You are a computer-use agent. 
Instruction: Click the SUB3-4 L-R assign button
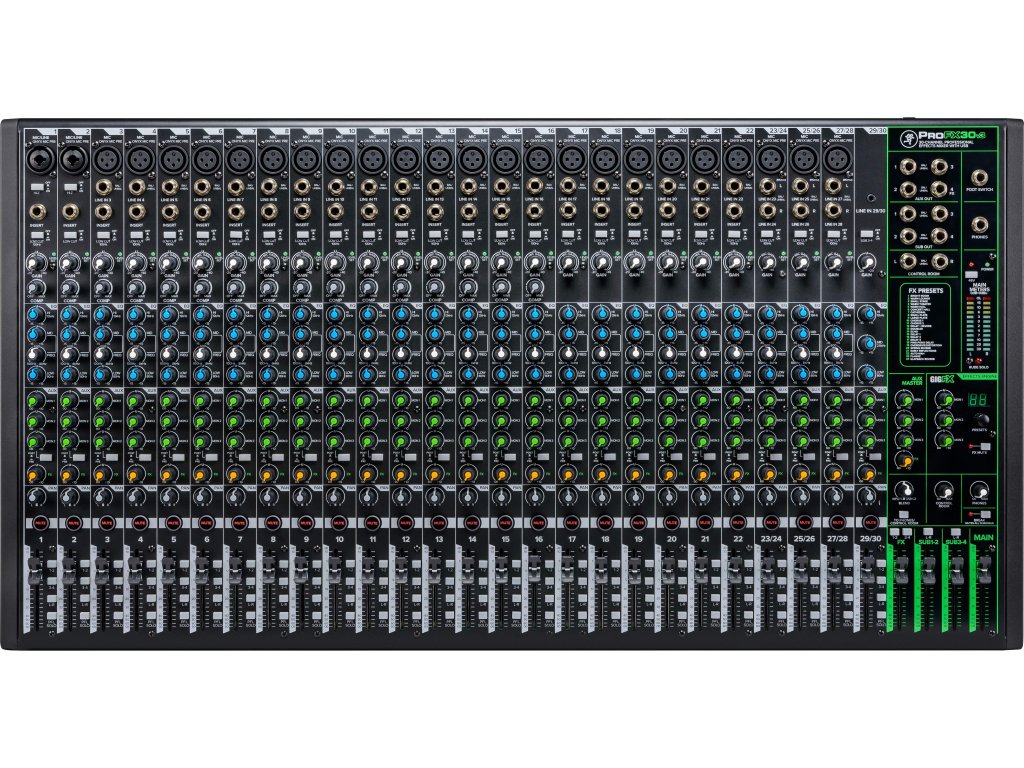(956, 534)
